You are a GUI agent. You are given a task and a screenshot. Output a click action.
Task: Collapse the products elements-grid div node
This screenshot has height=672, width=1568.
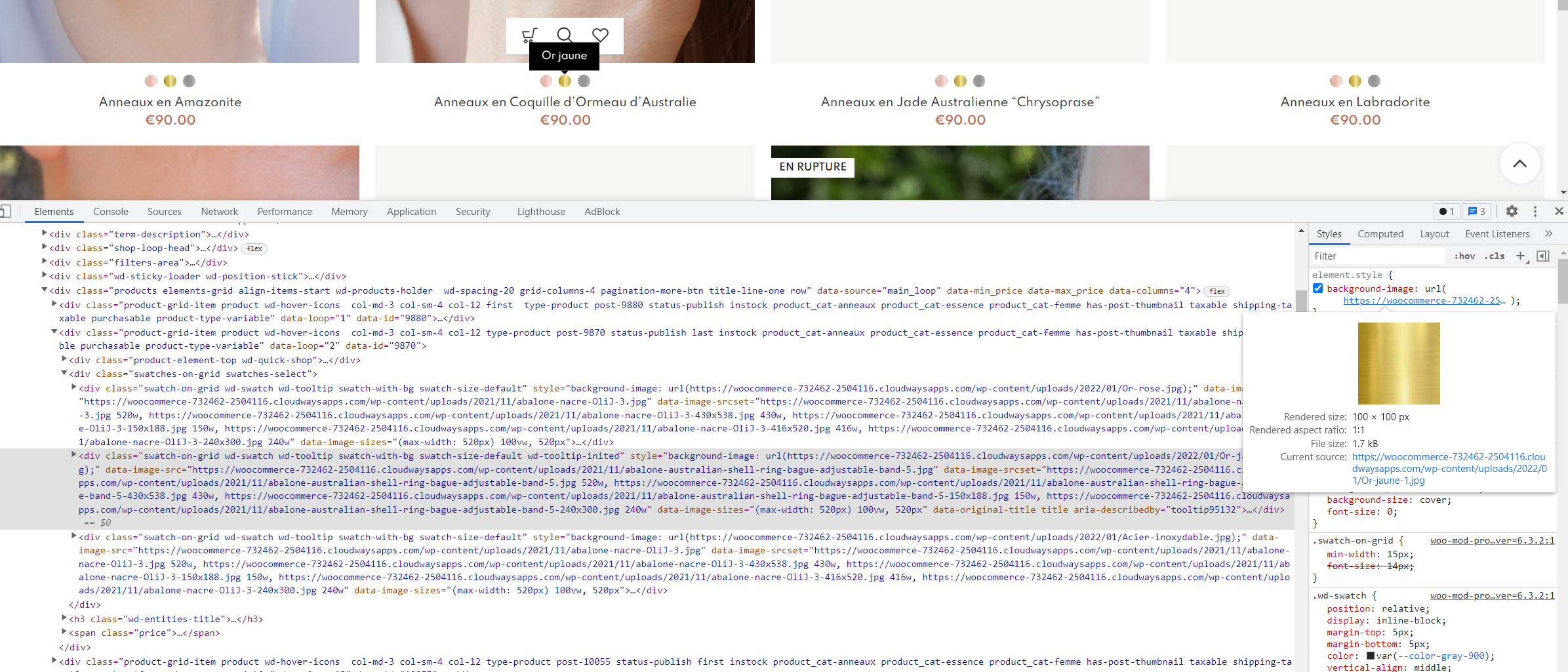coord(44,290)
